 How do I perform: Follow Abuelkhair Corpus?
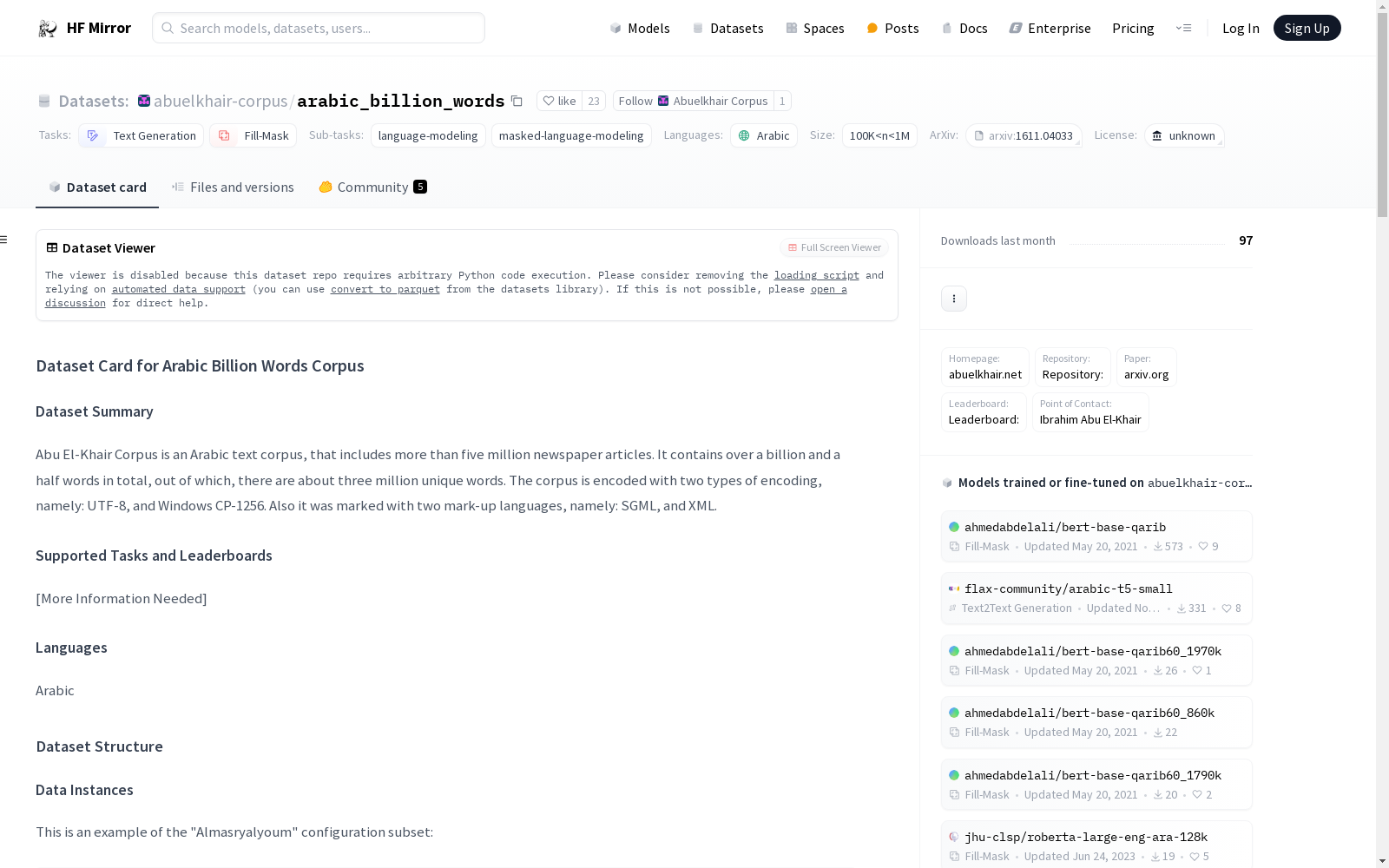tap(693, 101)
